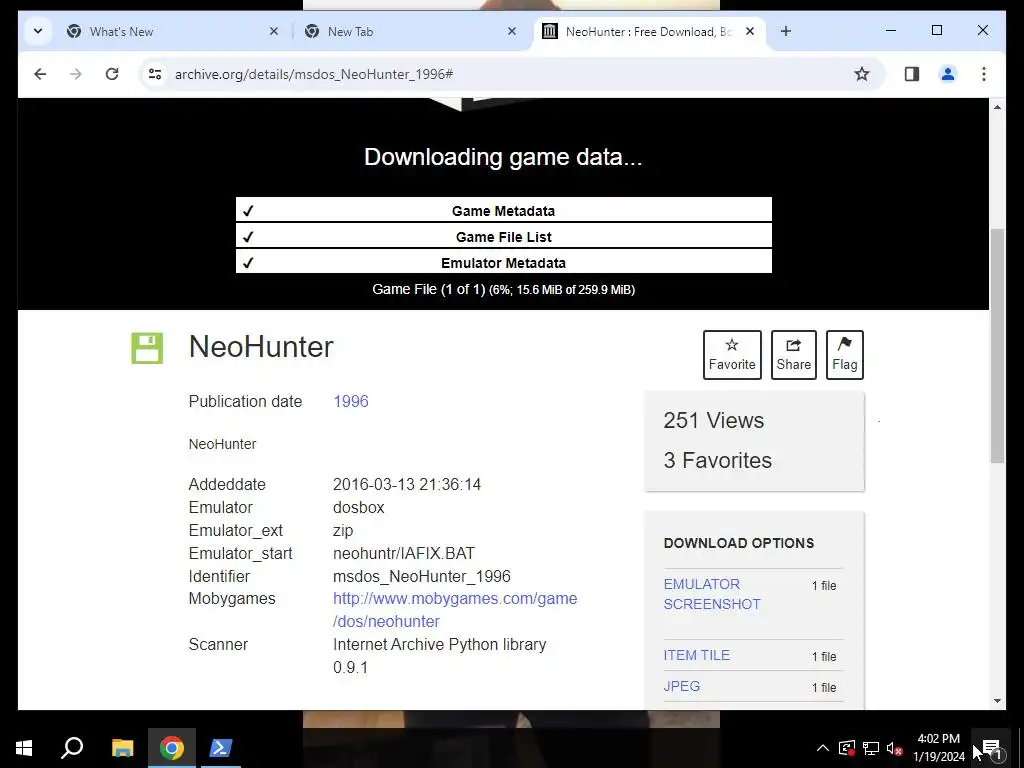Open Chrome side panel
Viewport: 1024px width, 768px height.
(912, 74)
